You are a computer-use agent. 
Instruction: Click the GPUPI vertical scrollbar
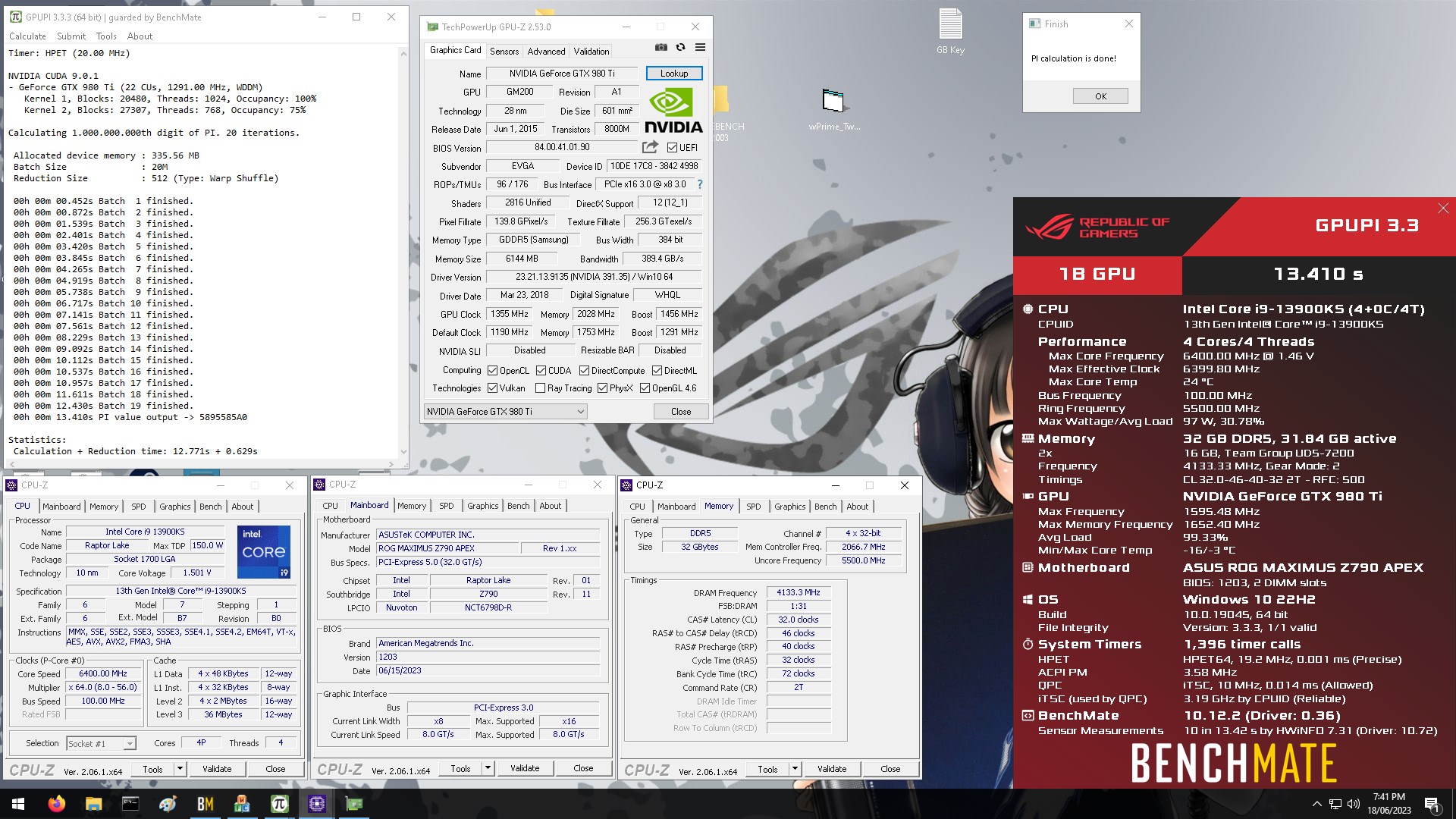pos(403,253)
